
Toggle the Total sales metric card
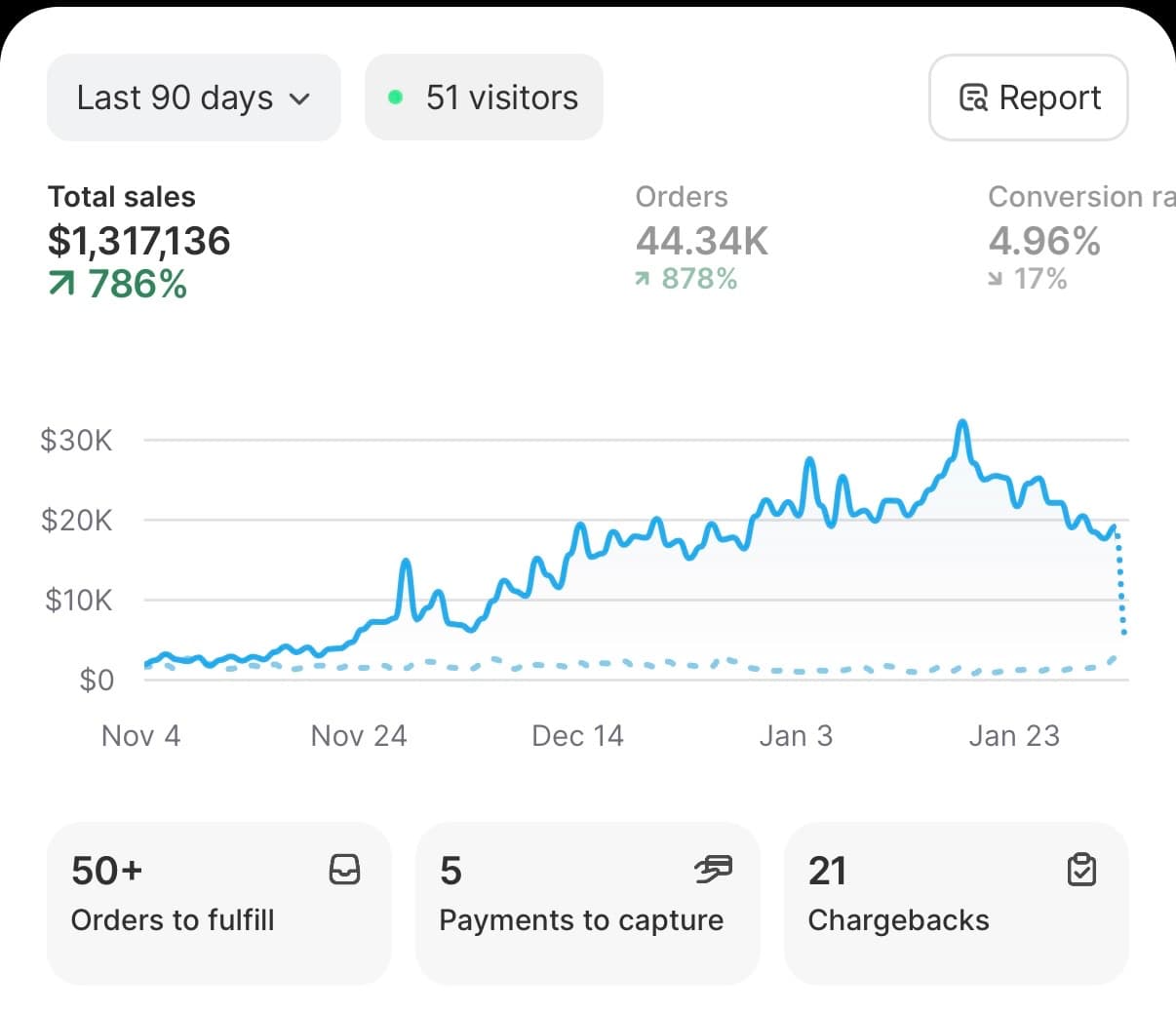(138, 239)
